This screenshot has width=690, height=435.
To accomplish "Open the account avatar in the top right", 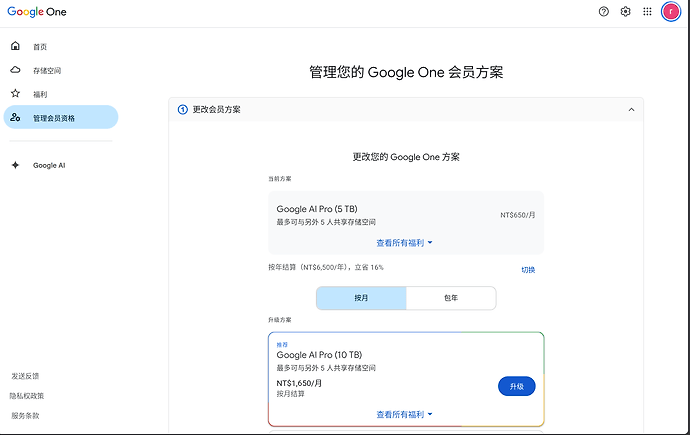I will pos(671,11).
